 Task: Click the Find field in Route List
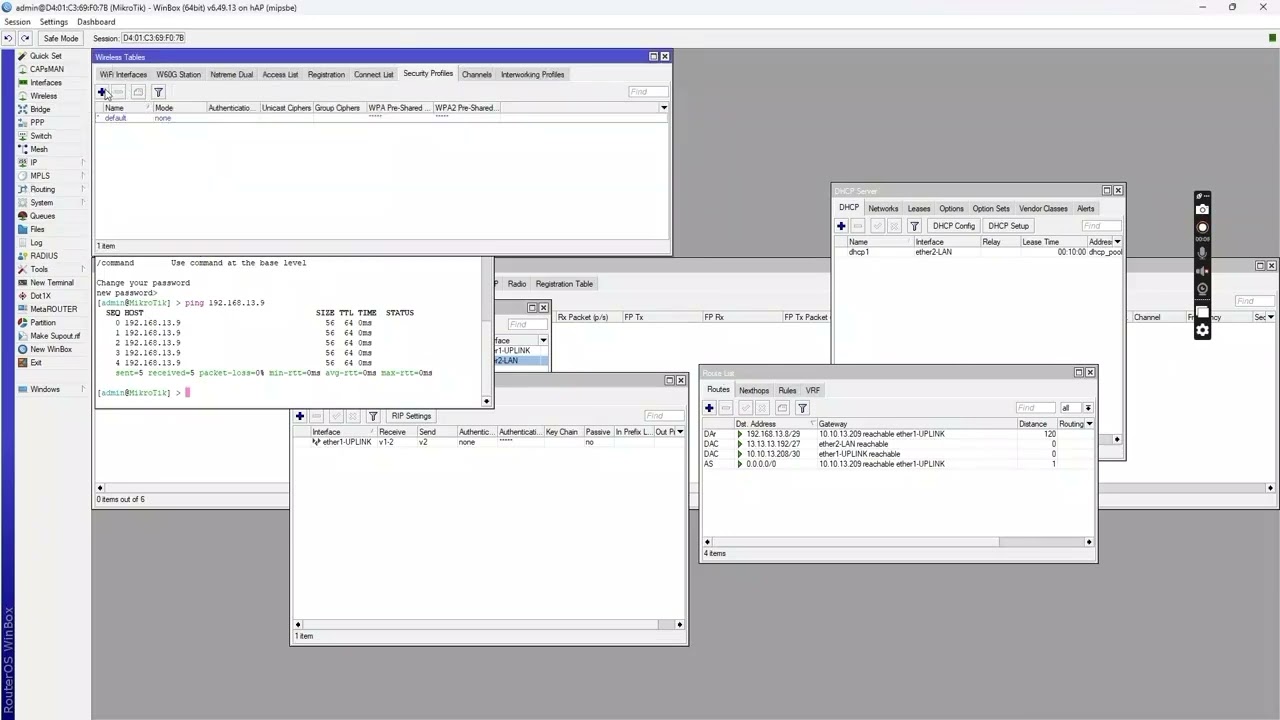tap(1035, 408)
